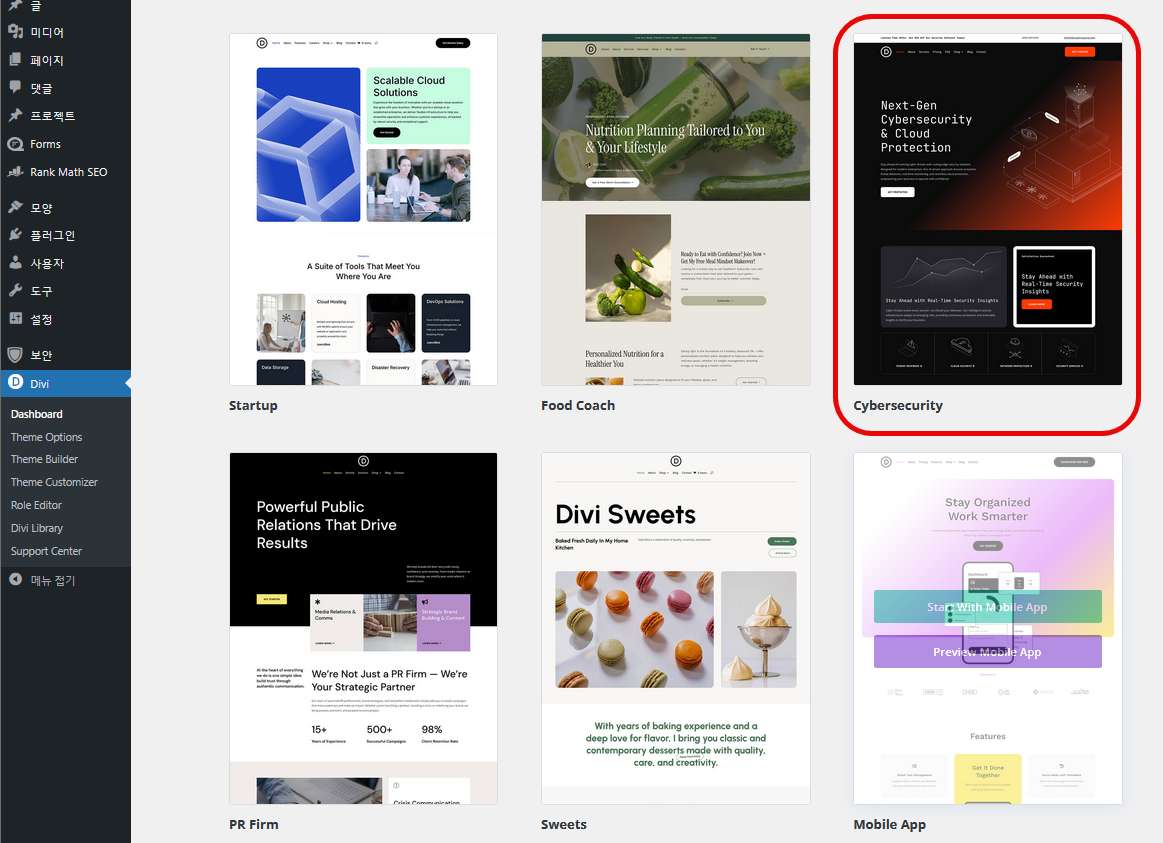This screenshot has width=1163, height=843.
Task: Click the PR Firm layout title
Action: tap(254, 824)
